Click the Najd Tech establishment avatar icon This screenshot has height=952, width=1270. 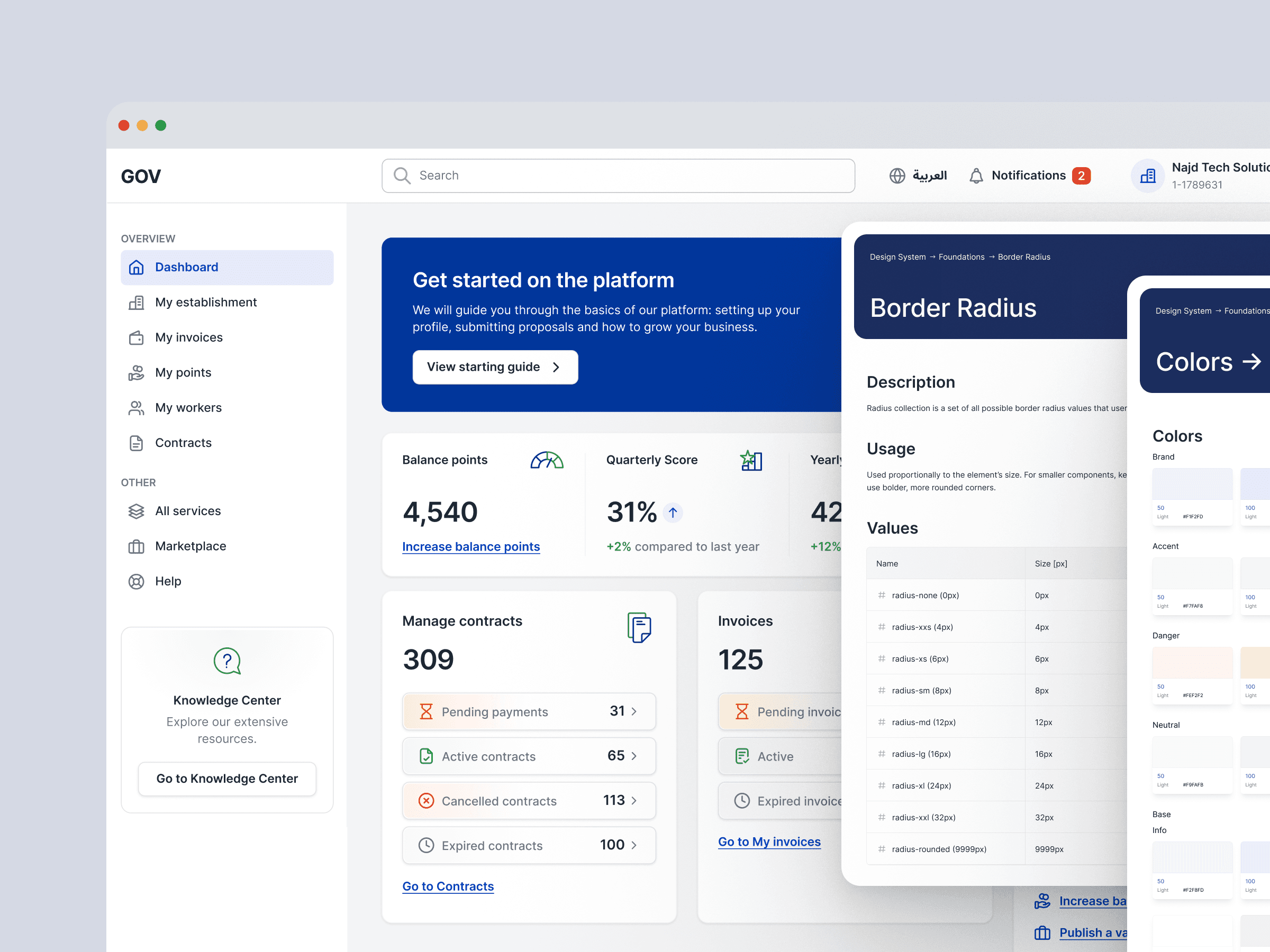[1147, 176]
